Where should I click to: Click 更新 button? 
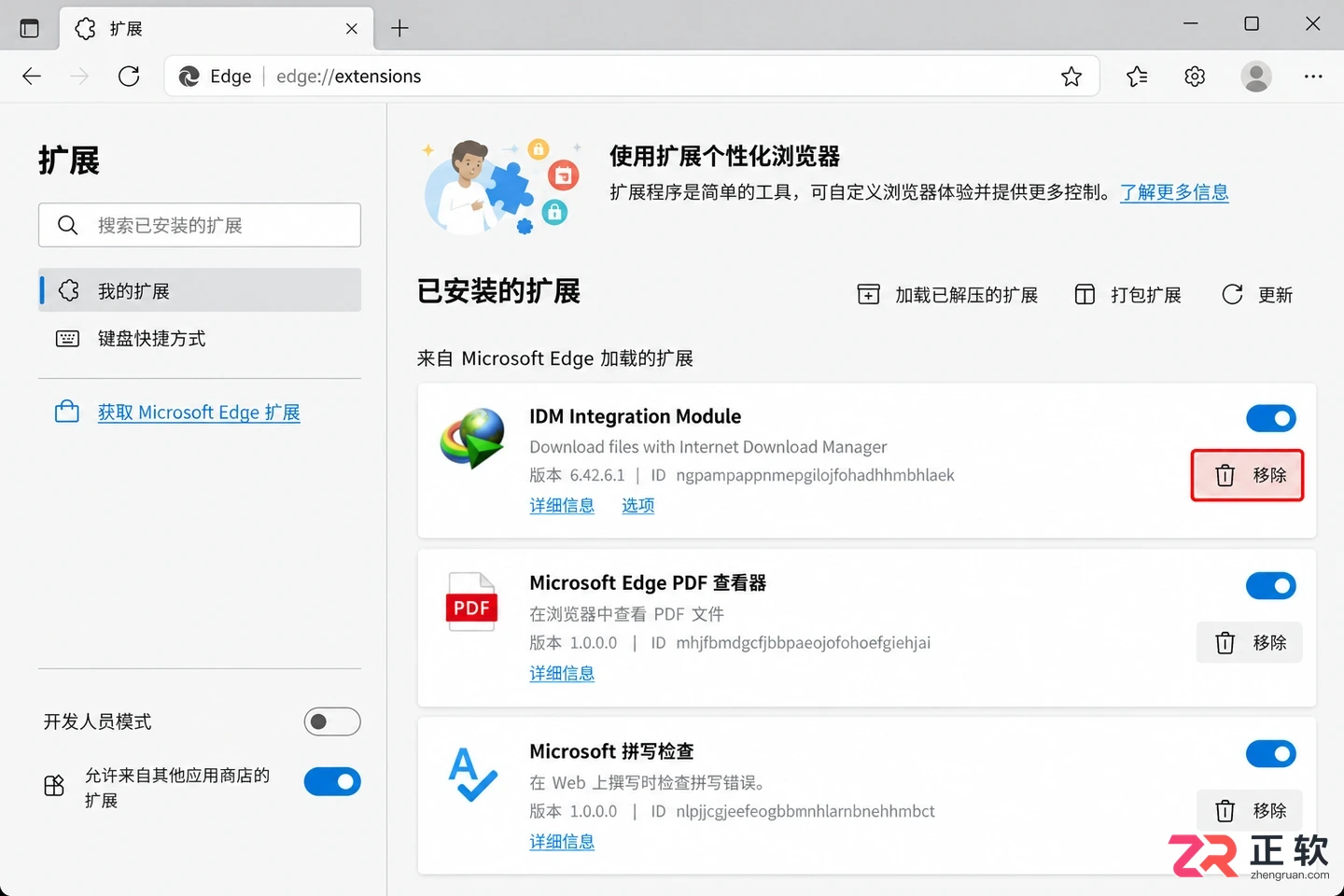[x=1257, y=295]
